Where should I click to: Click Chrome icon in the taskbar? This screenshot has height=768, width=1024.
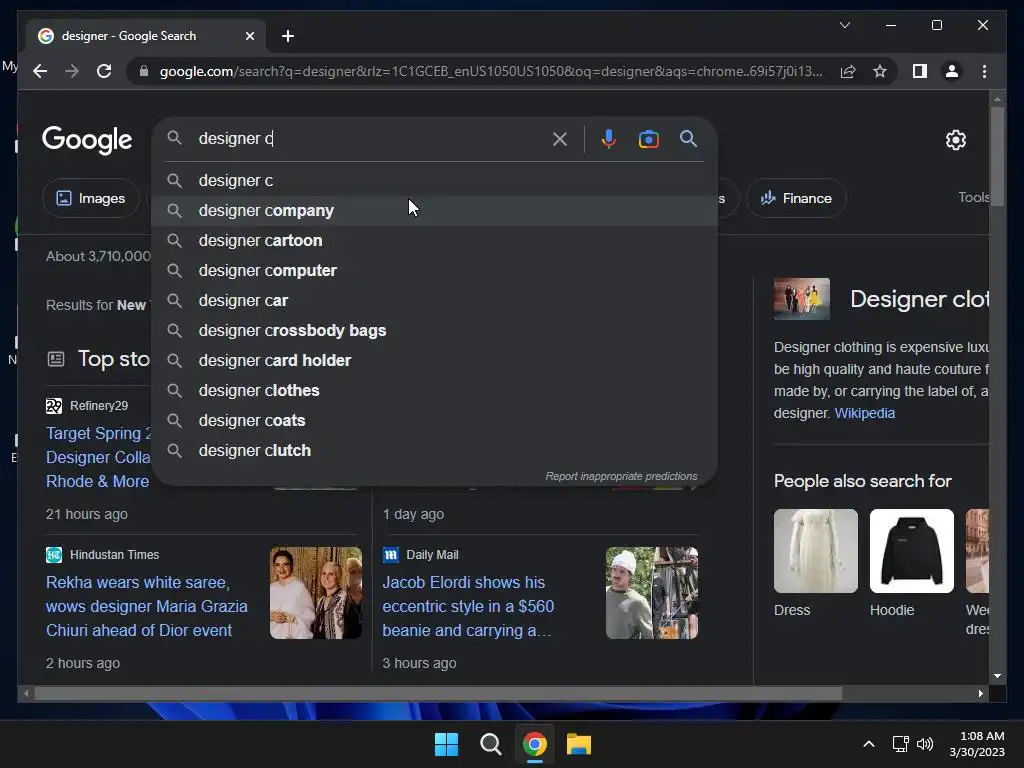[535, 744]
